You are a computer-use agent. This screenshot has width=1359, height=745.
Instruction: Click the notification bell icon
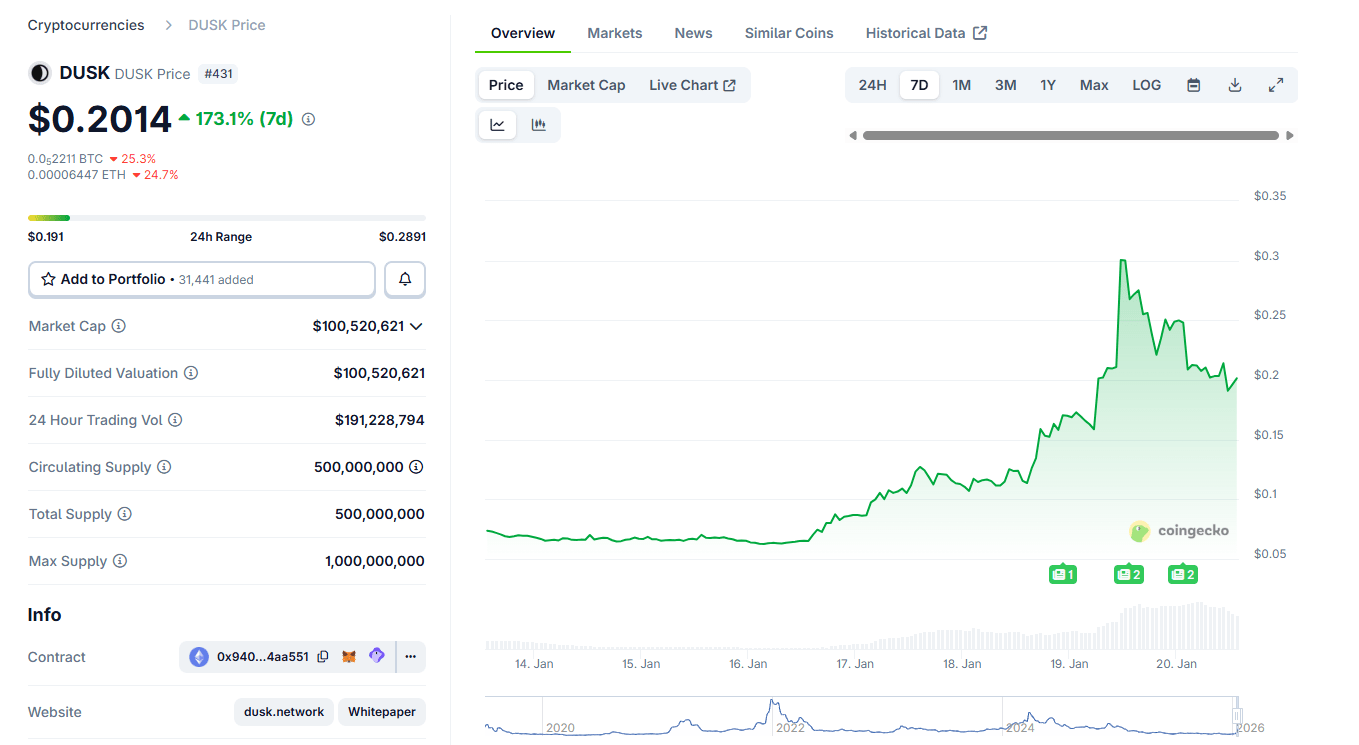click(405, 280)
